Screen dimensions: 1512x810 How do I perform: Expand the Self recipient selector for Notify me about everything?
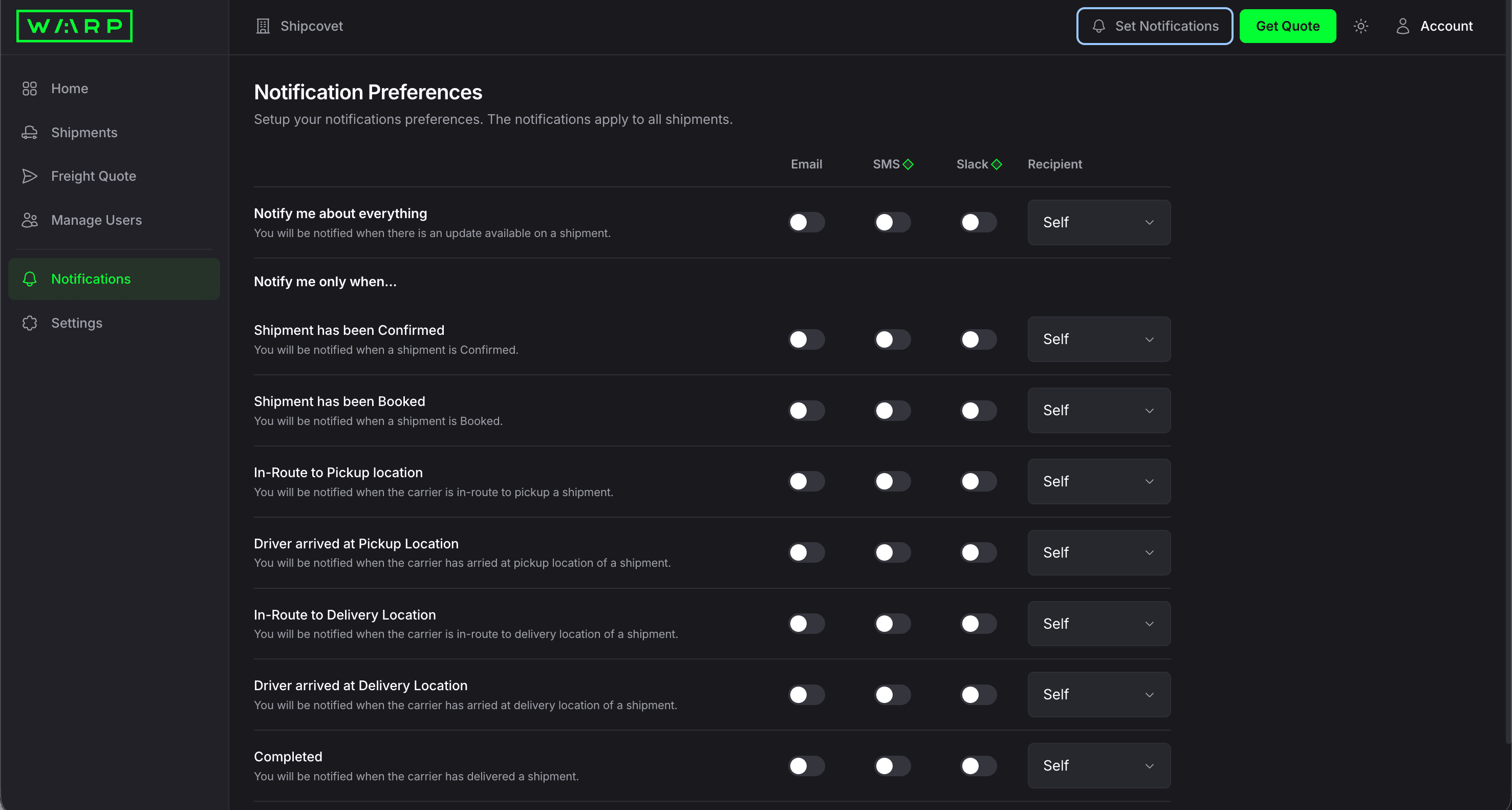1099,222
